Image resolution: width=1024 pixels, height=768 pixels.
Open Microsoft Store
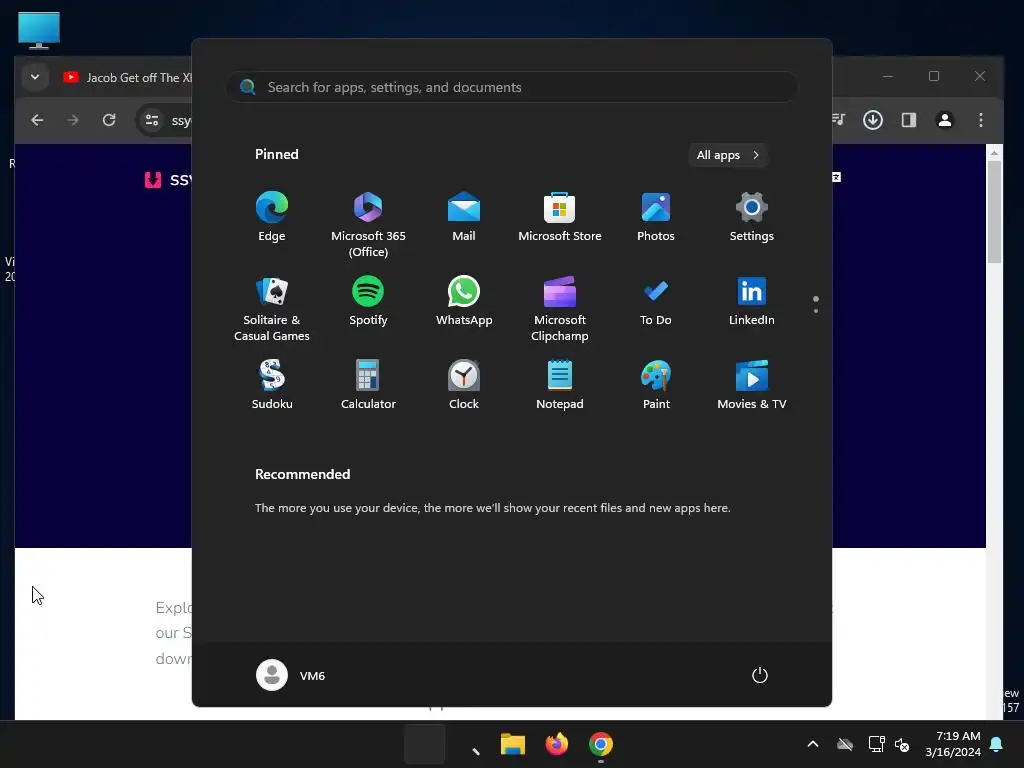560,218
